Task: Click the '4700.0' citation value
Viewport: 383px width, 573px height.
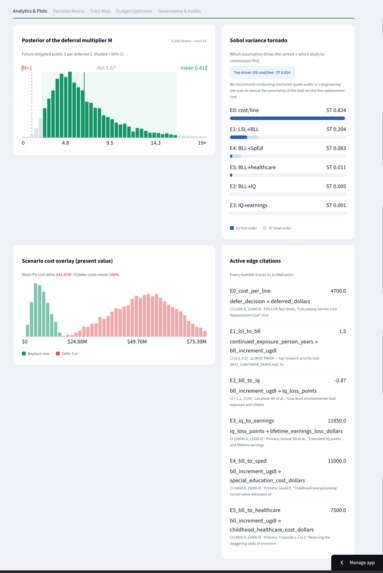Action: pos(338,291)
